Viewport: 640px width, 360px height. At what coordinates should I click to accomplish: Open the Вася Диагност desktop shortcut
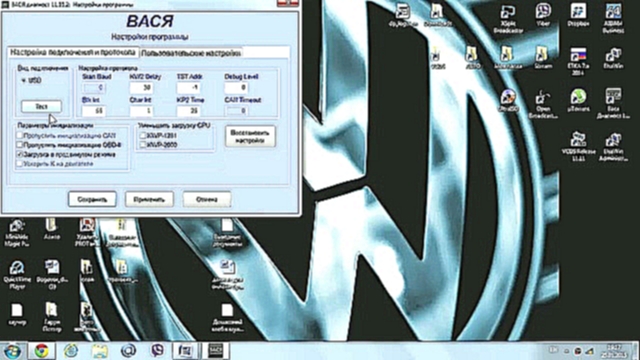coord(613,104)
